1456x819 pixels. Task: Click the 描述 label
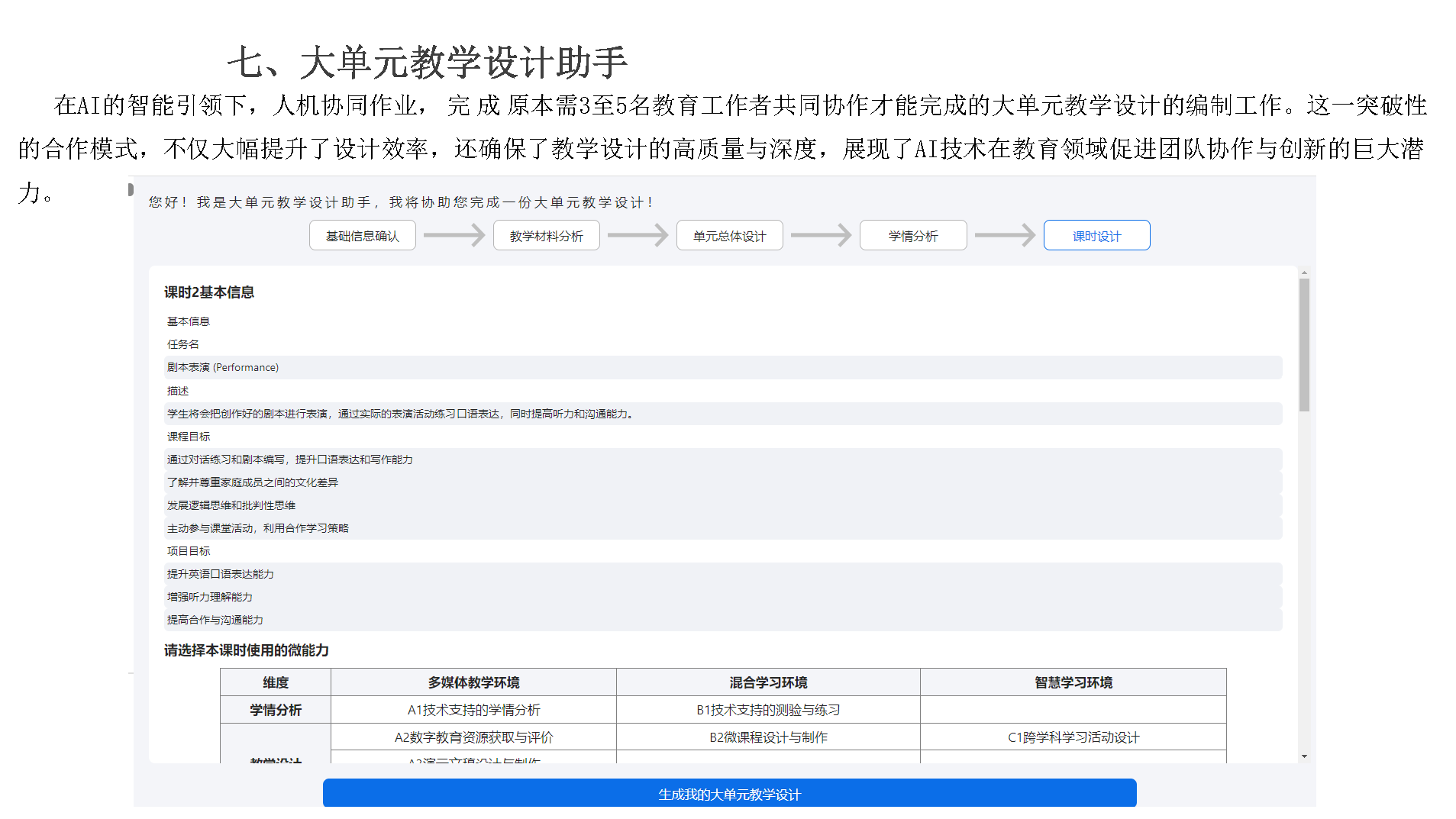(x=177, y=391)
